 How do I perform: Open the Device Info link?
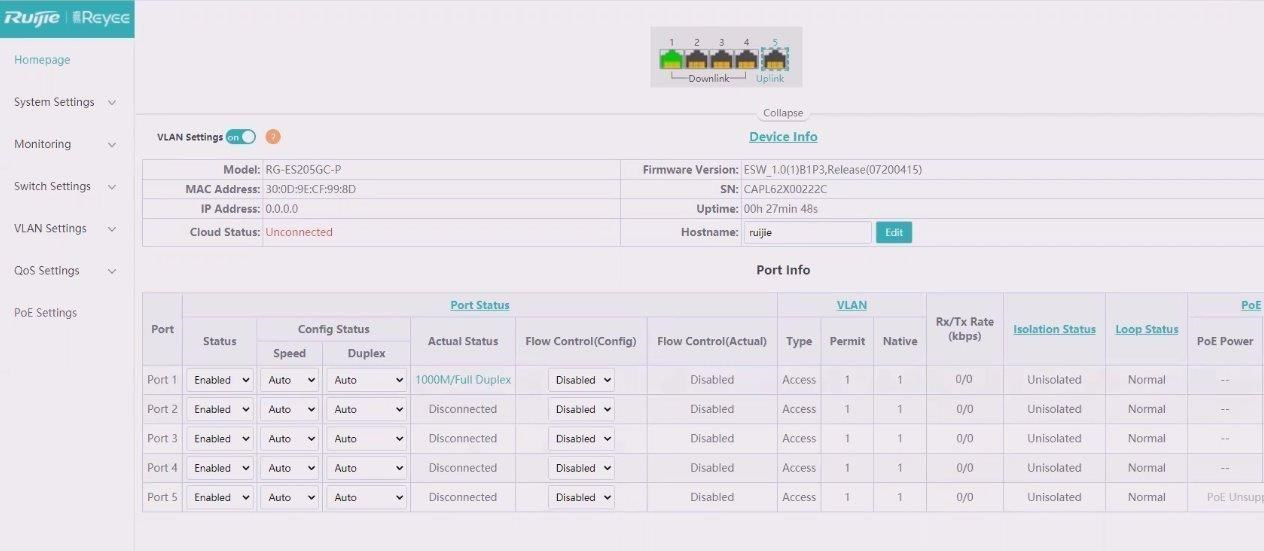click(x=783, y=137)
